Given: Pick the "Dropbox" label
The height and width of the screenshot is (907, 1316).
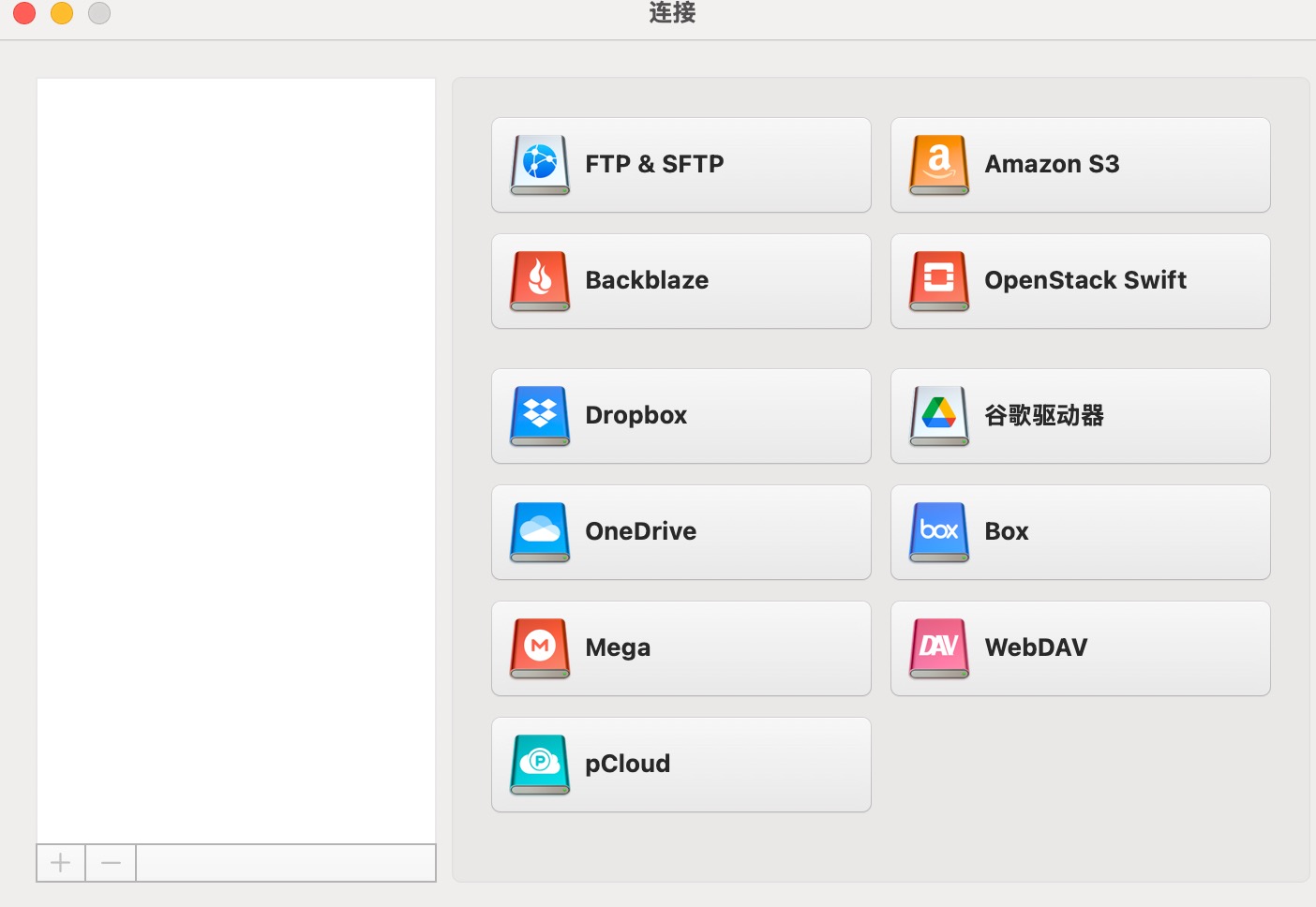Looking at the screenshot, I should (x=636, y=415).
